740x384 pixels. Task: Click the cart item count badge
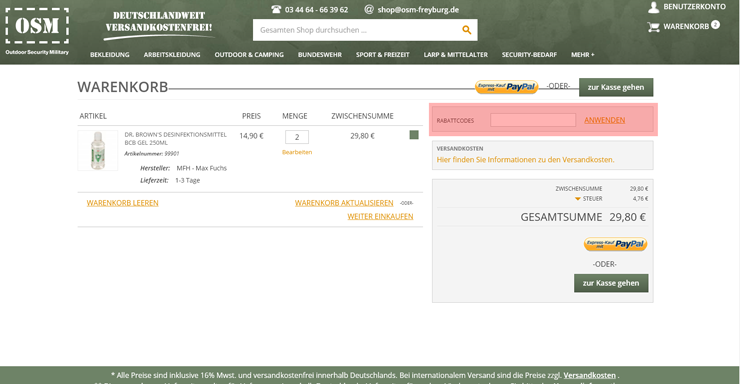click(715, 25)
